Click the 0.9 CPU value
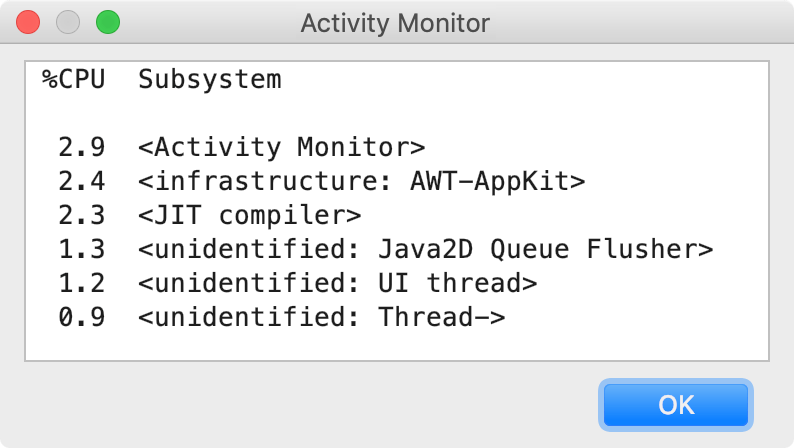 click(81, 317)
